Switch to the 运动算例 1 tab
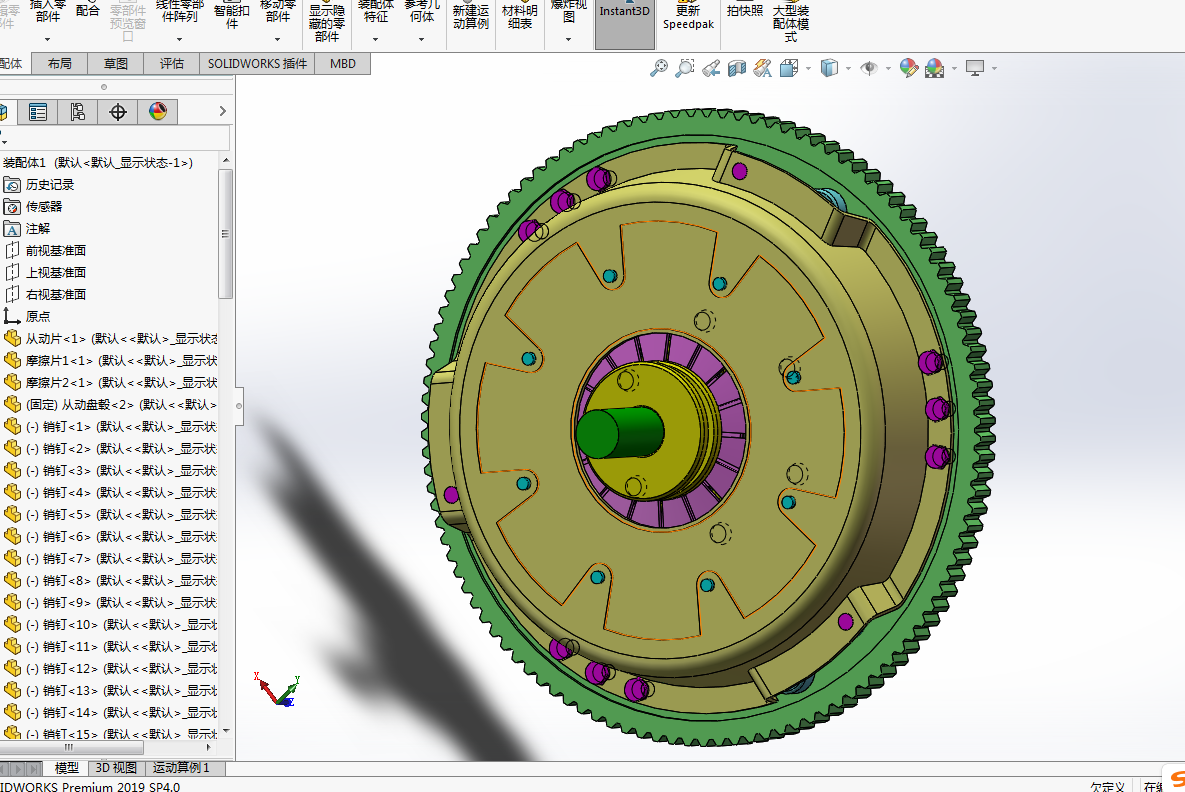 pyautogui.click(x=181, y=768)
